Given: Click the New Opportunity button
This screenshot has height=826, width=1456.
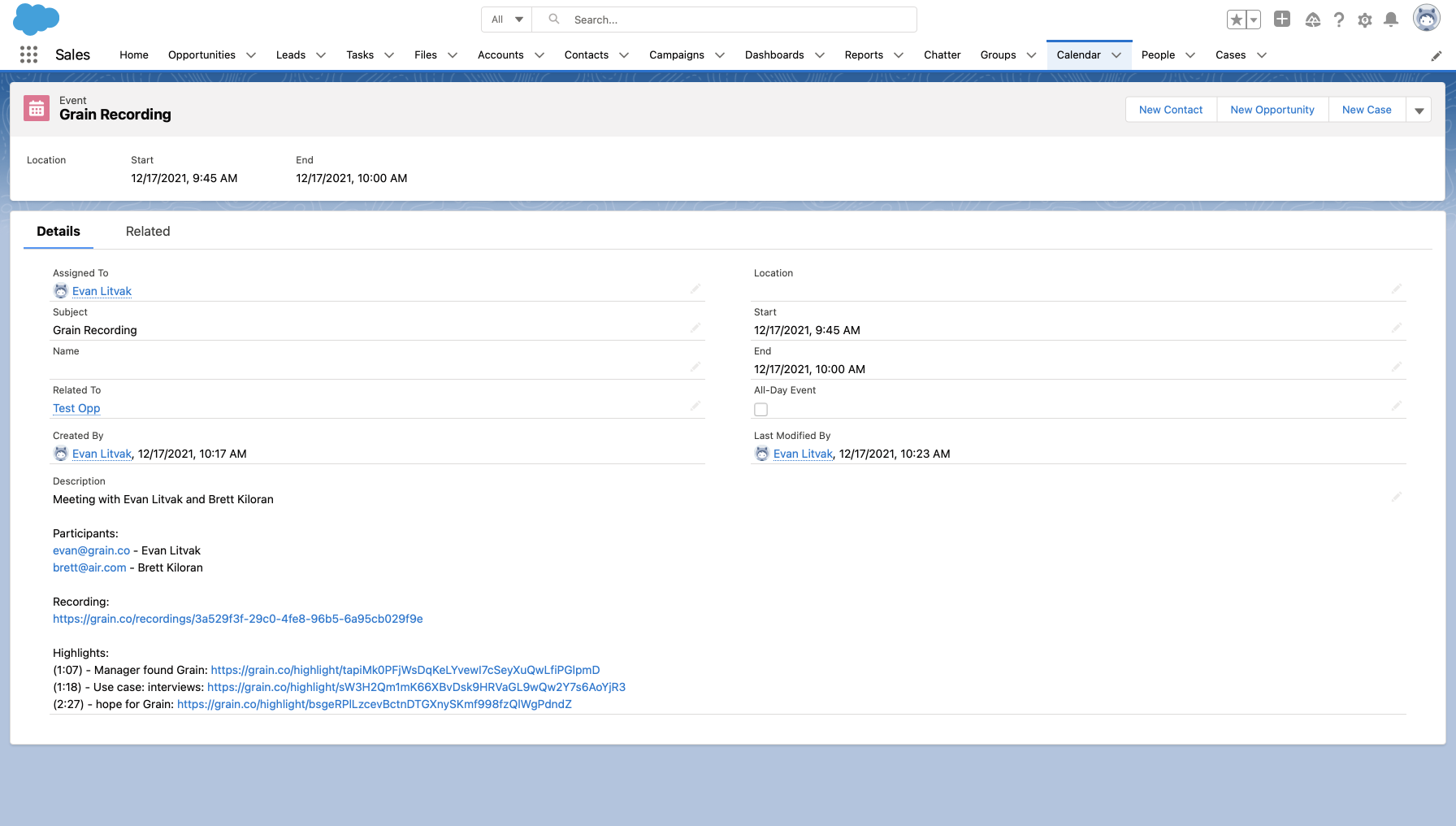Looking at the screenshot, I should point(1272,109).
